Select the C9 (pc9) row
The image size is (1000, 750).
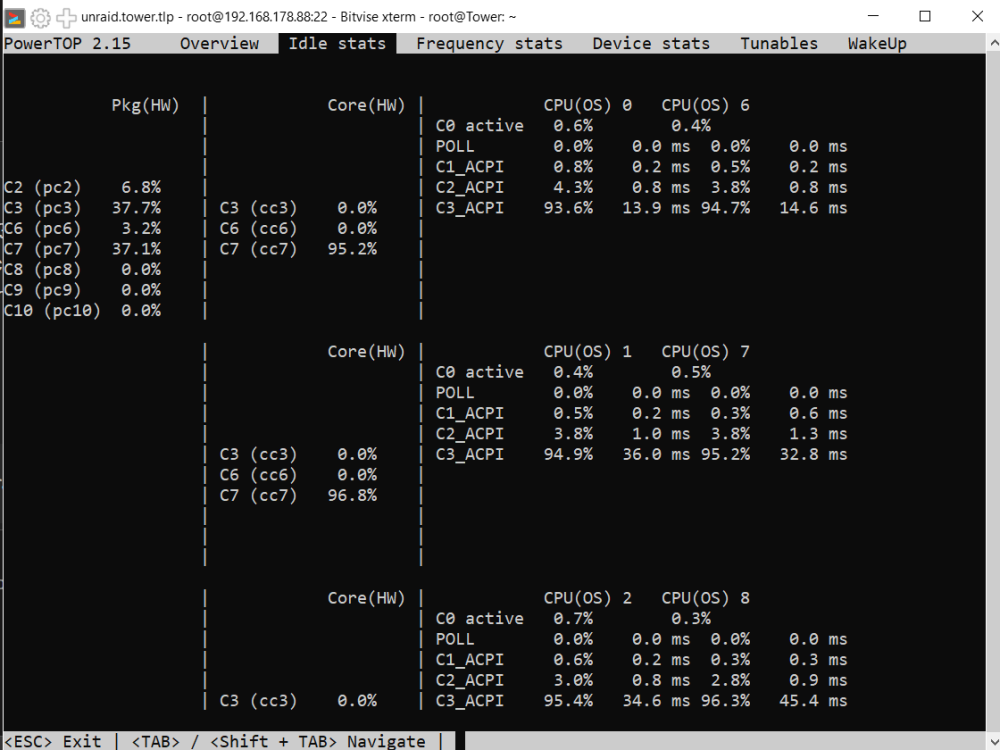tap(82, 290)
